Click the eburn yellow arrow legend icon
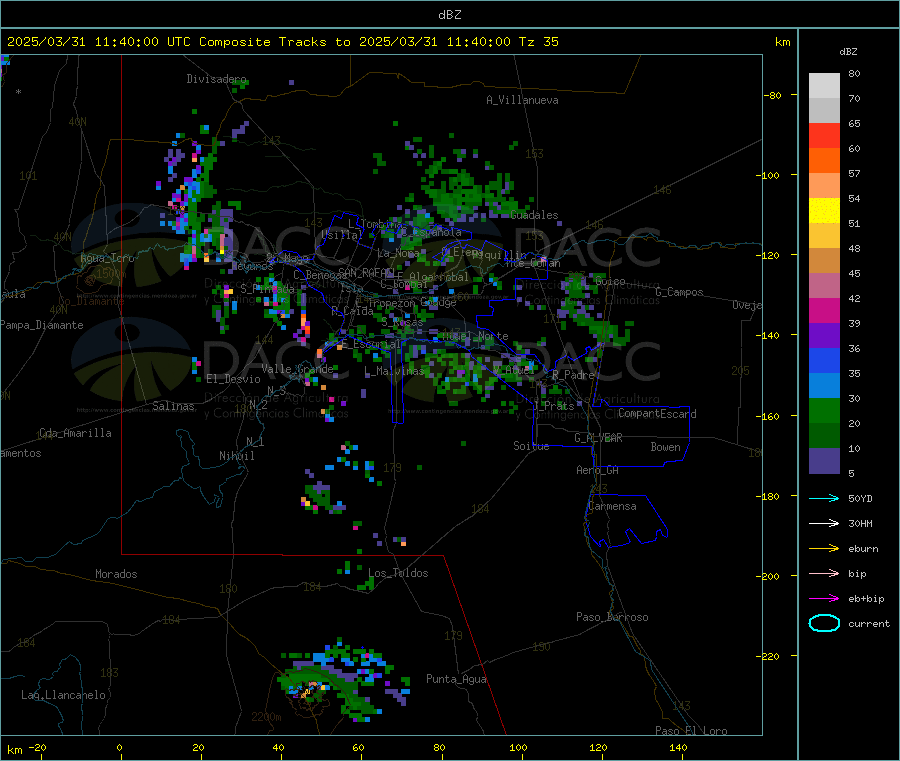900x761 pixels. pos(824,549)
